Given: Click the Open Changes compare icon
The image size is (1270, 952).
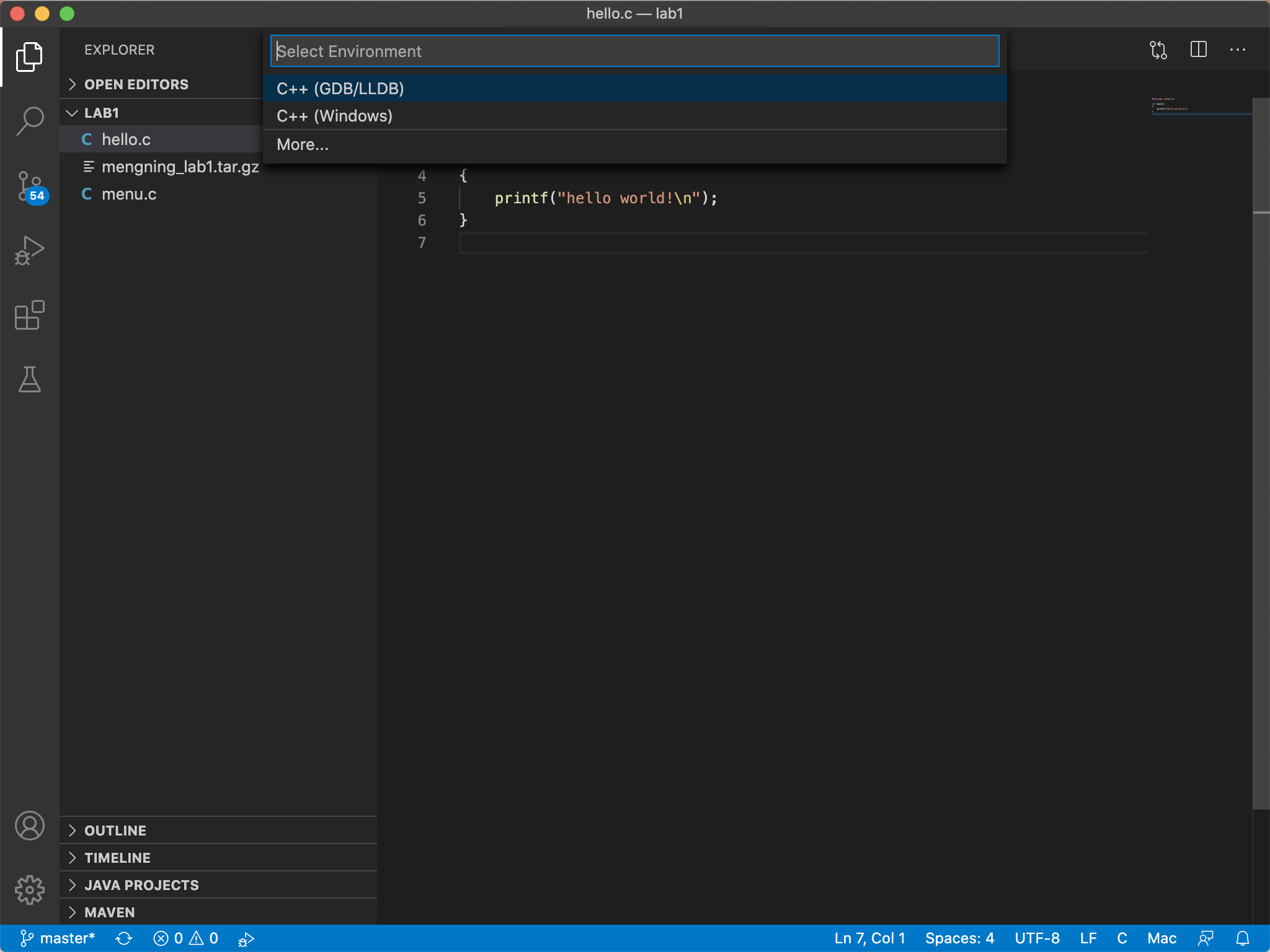Looking at the screenshot, I should pos(1158,50).
